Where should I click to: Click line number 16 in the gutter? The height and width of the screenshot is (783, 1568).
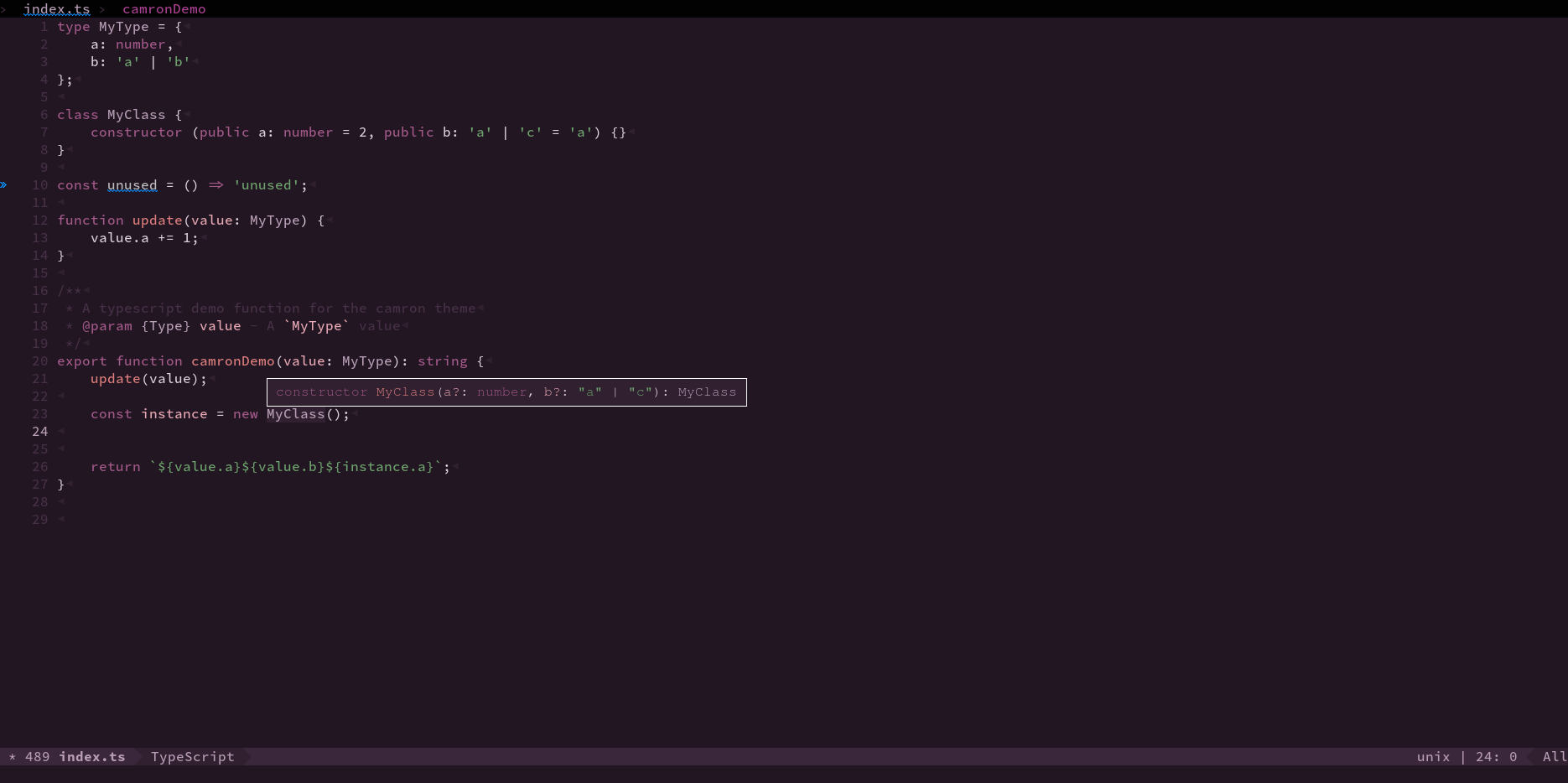point(40,291)
